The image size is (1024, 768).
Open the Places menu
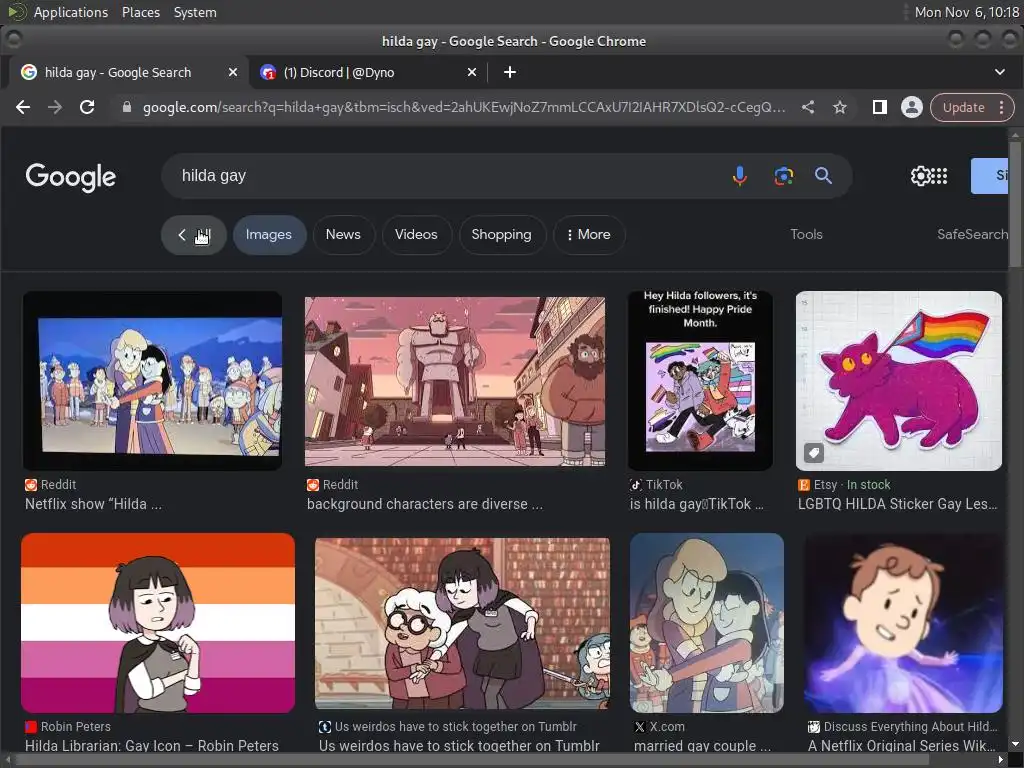pyautogui.click(x=140, y=12)
